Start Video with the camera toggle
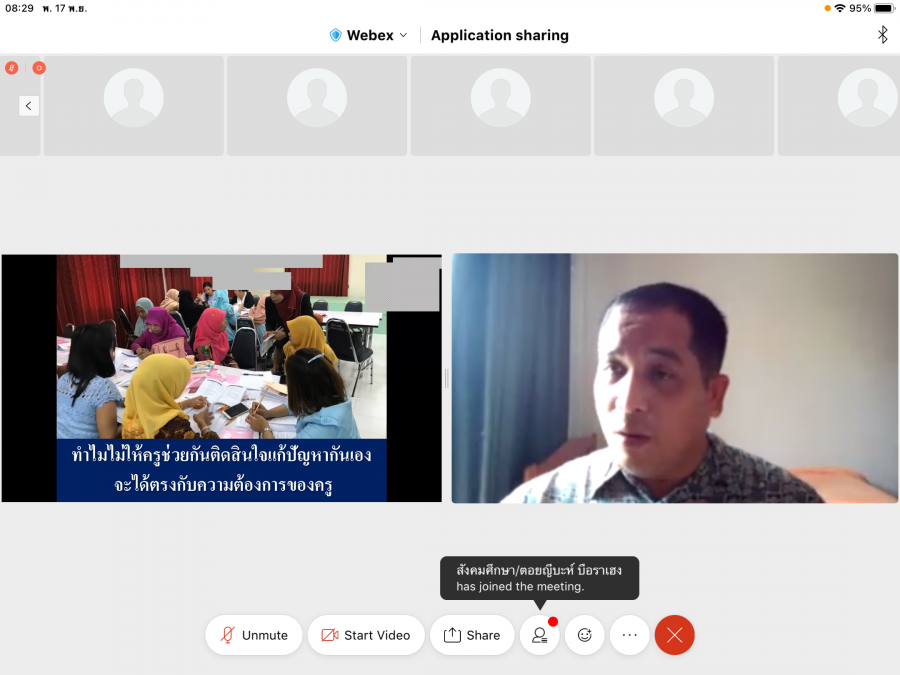 pos(366,635)
